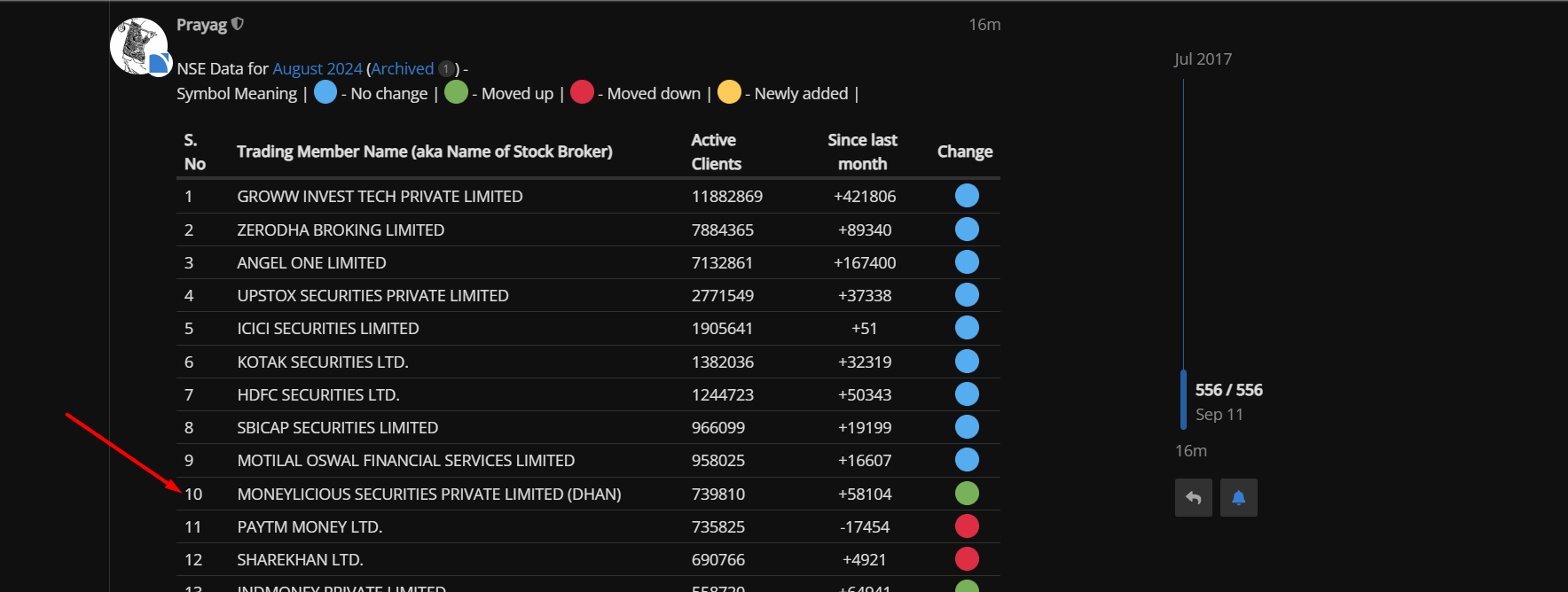Image resolution: width=1568 pixels, height=592 pixels.
Task: Click MOTILAL OSWAL FINANCIAL SERVICES LIMITED
Action: pyautogui.click(x=406, y=461)
